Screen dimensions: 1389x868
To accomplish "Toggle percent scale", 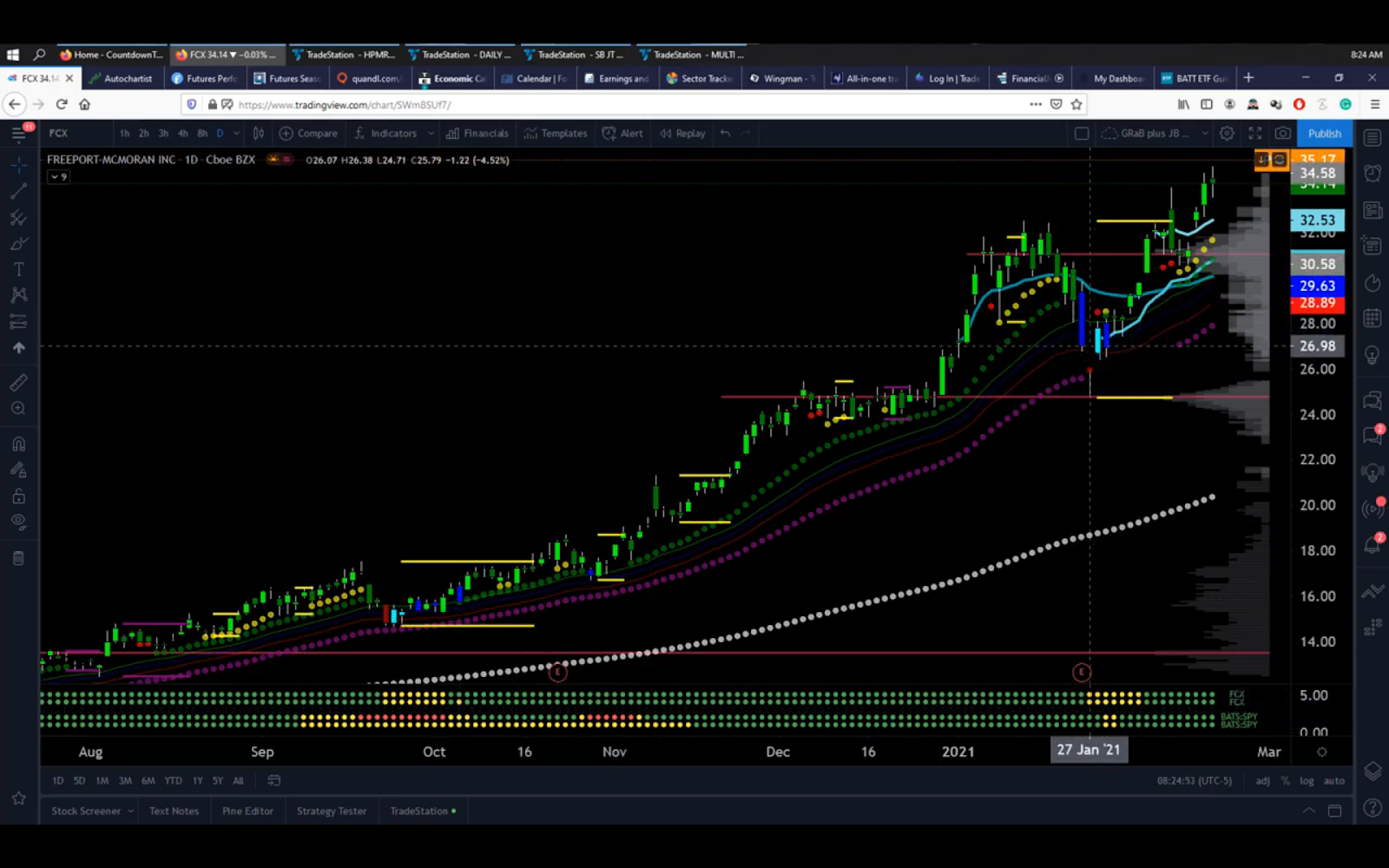I will (x=1286, y=781).
